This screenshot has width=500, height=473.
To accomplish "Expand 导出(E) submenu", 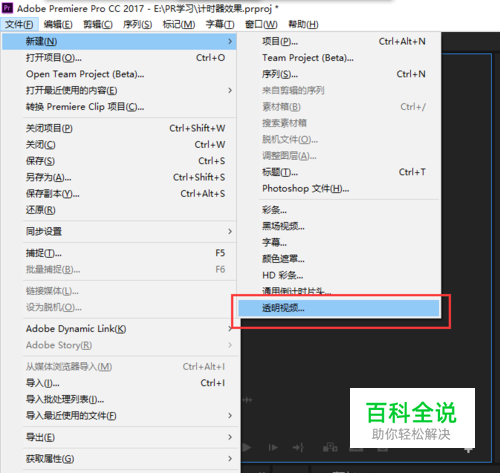I will pos(119,437).
